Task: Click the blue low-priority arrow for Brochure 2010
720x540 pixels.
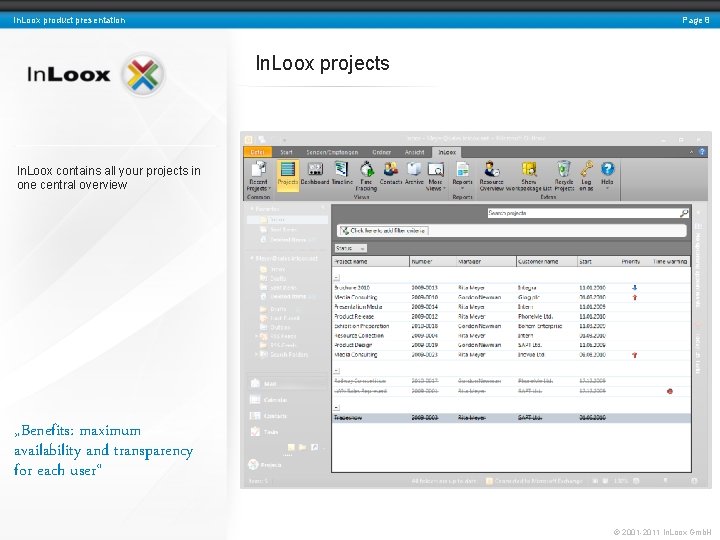Action: click(x=635, y=287)
